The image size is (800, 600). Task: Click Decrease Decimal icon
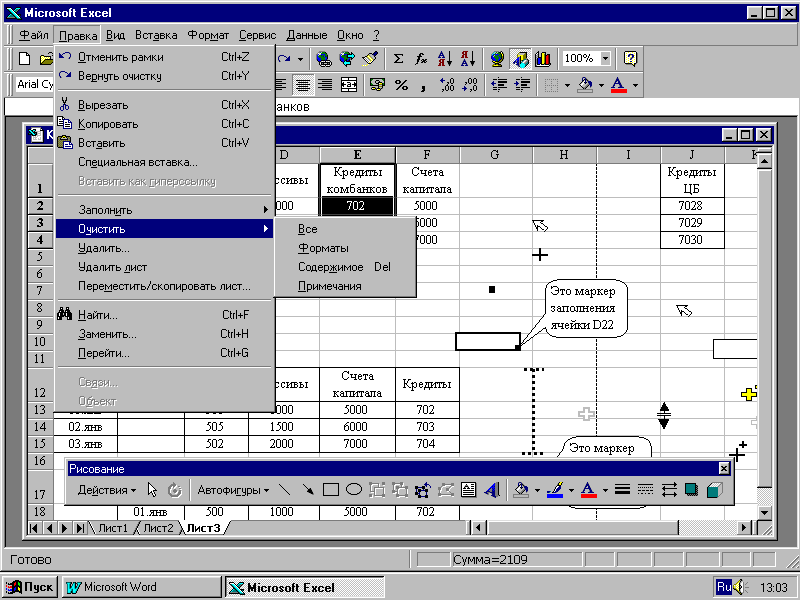coord(470,85)
